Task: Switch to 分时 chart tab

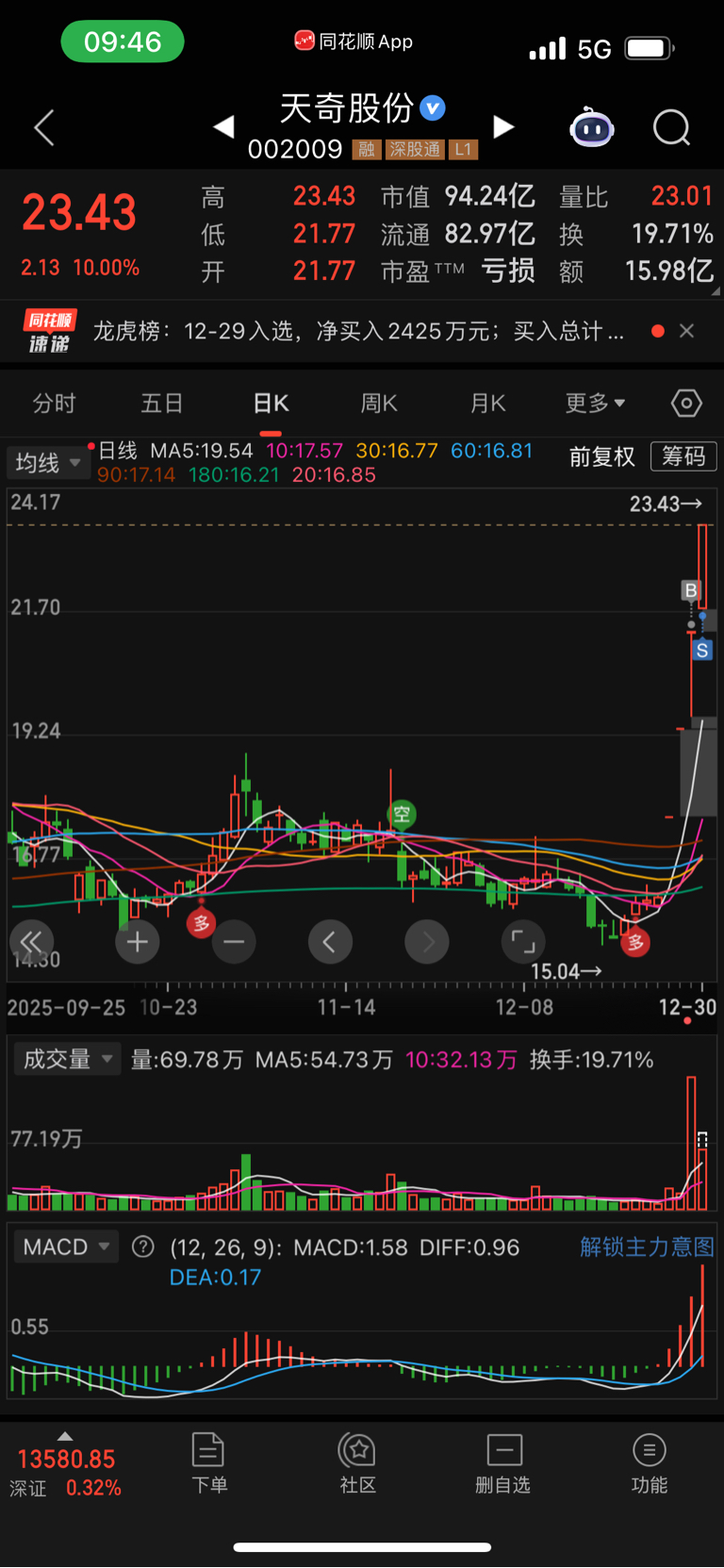Action: tap(54, 404)
